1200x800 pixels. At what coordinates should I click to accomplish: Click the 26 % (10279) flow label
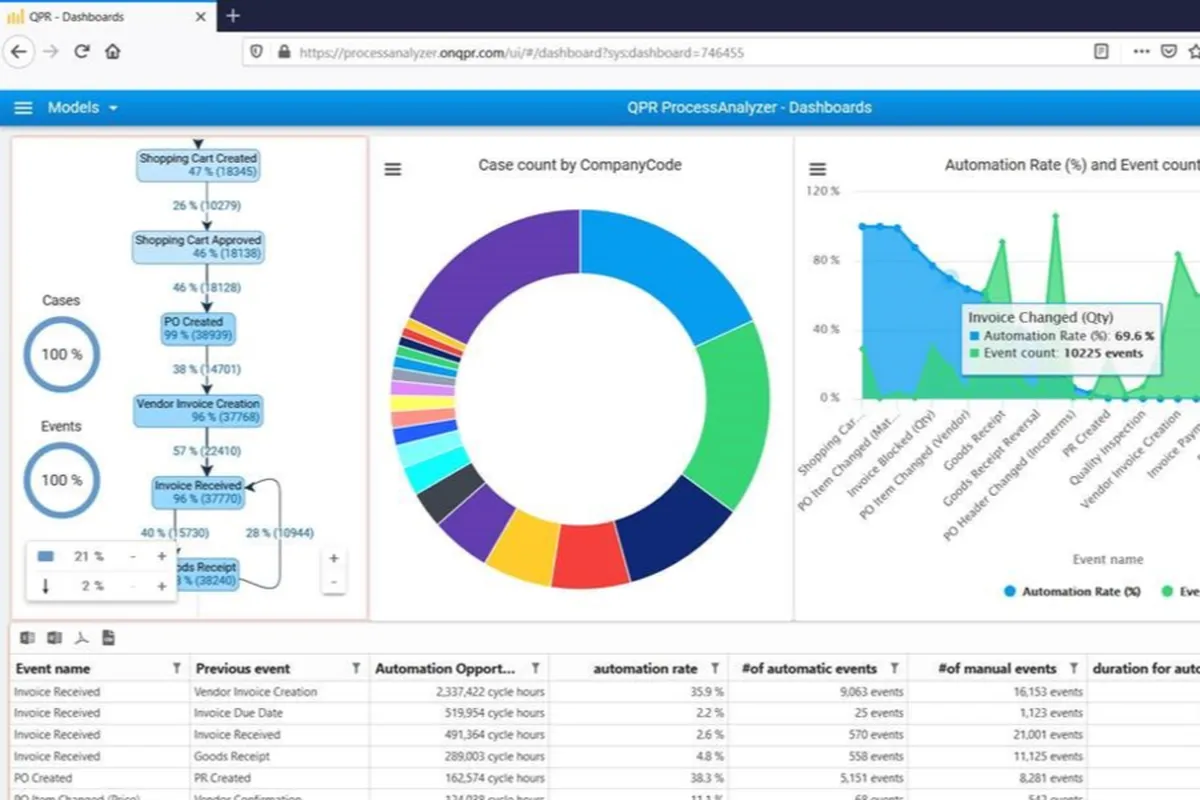(x=206, y=206)
